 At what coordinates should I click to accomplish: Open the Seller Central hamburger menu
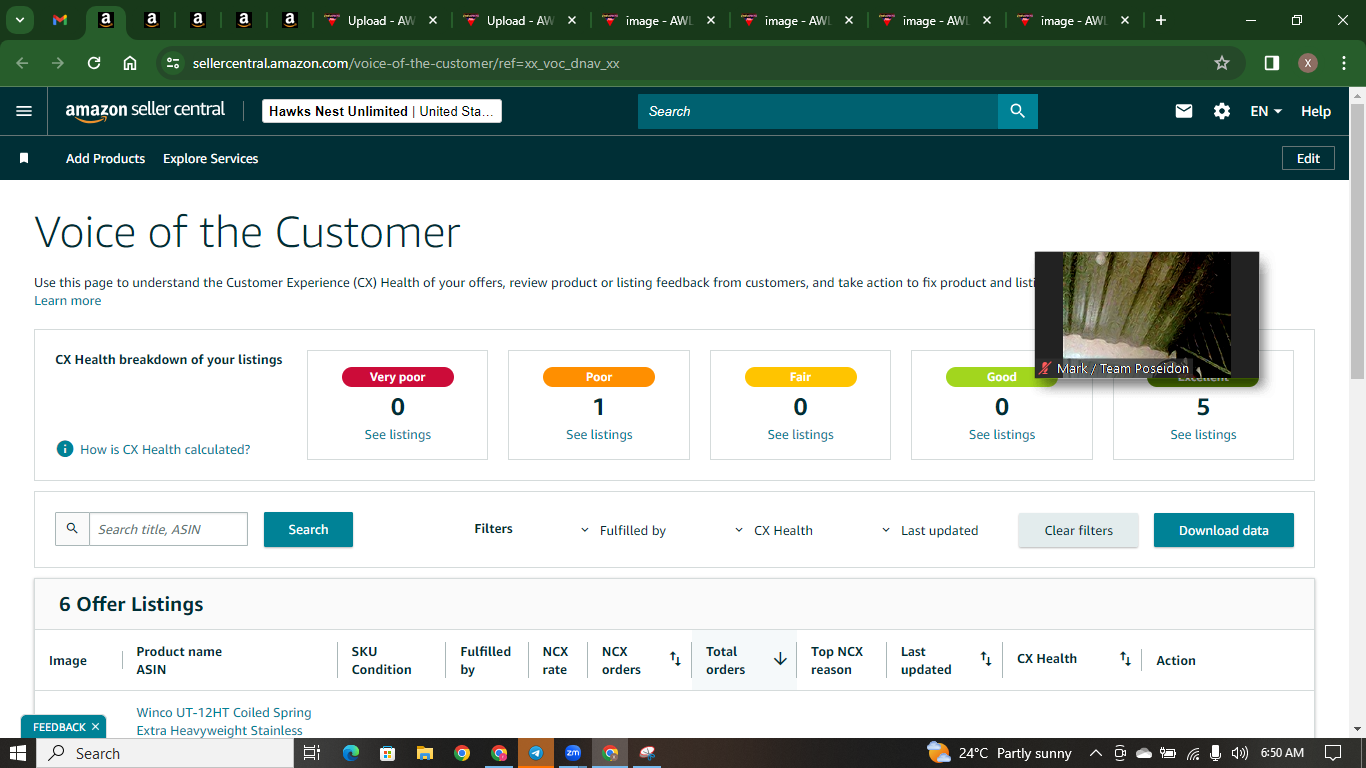pyautogui.click(x=24, y=111)
